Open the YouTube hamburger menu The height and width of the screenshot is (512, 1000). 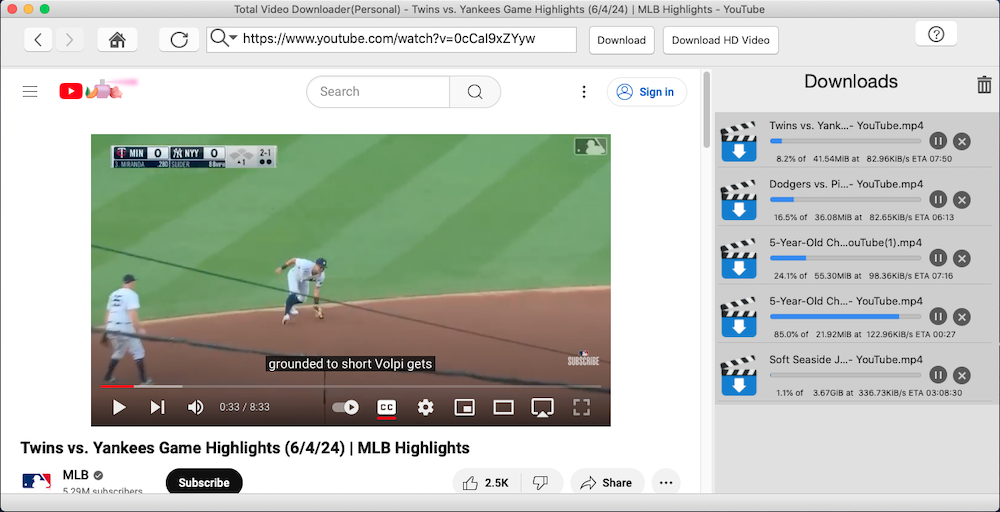(30, 92)
